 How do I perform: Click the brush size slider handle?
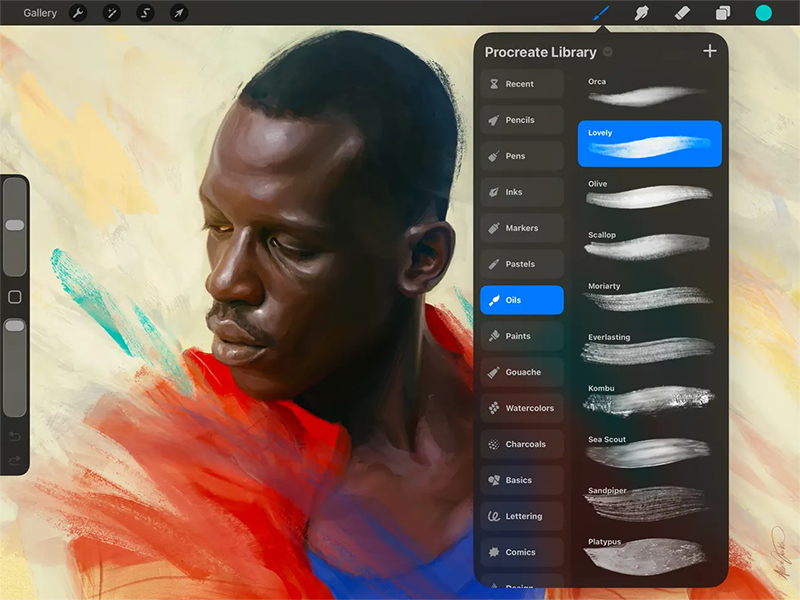14,225
